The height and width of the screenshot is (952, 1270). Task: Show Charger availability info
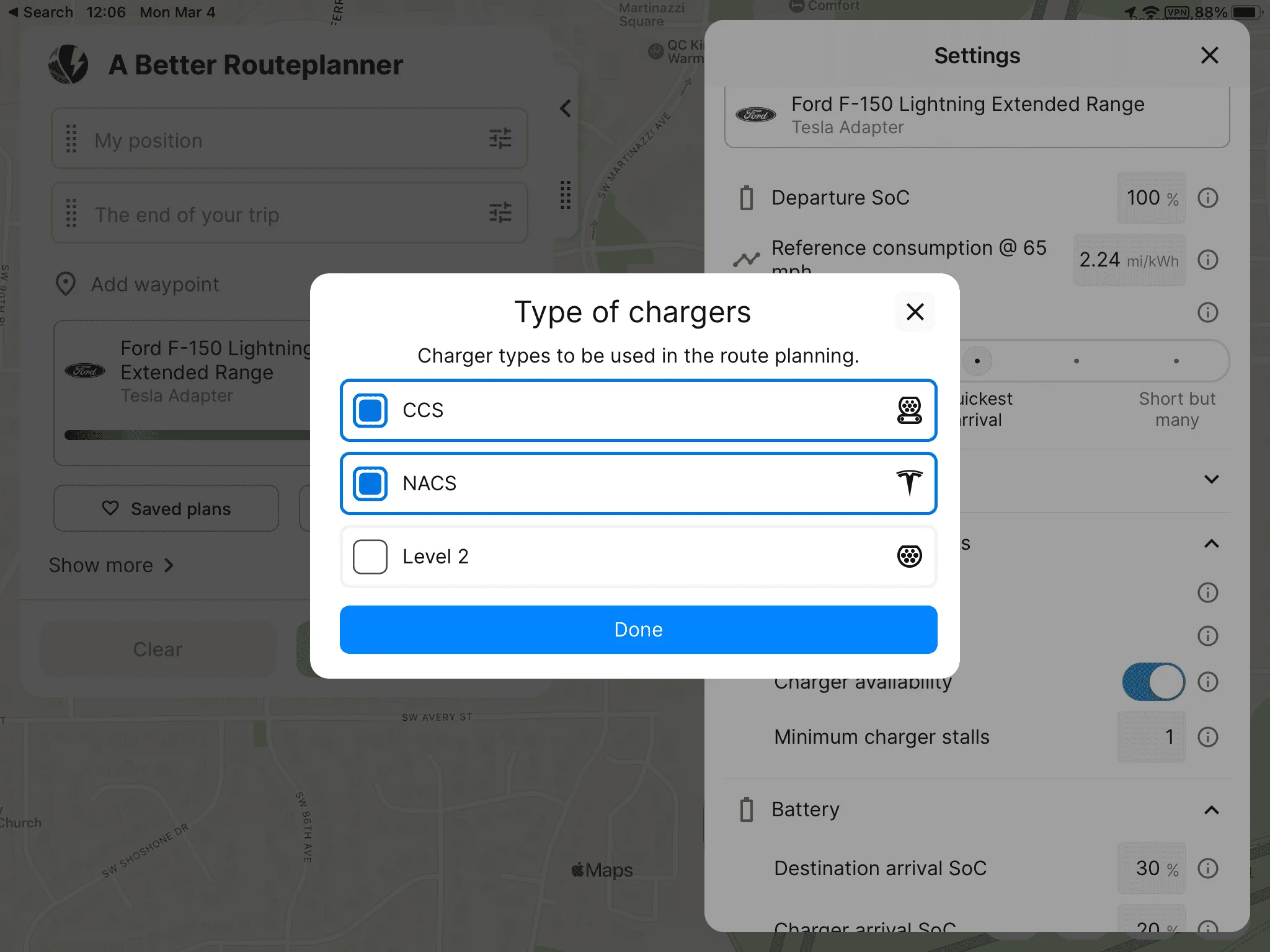[x=1207, y=682]
